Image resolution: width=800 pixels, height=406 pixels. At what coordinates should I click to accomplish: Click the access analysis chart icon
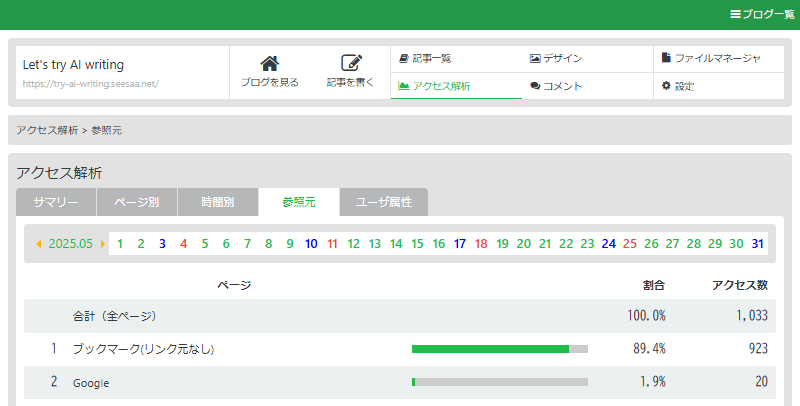(404, 86)
